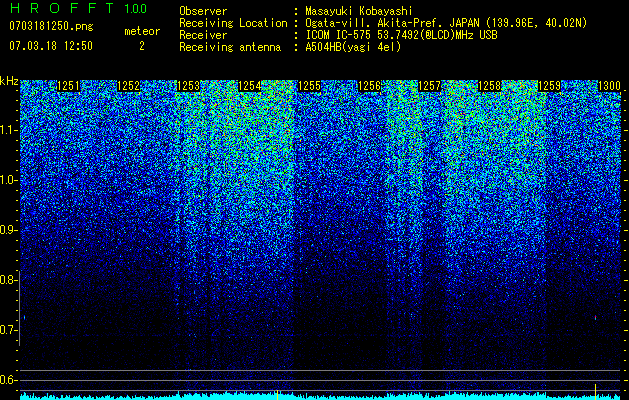
Task: Click the 0.8 kHz axis label
Action: (x=9, y=280)
